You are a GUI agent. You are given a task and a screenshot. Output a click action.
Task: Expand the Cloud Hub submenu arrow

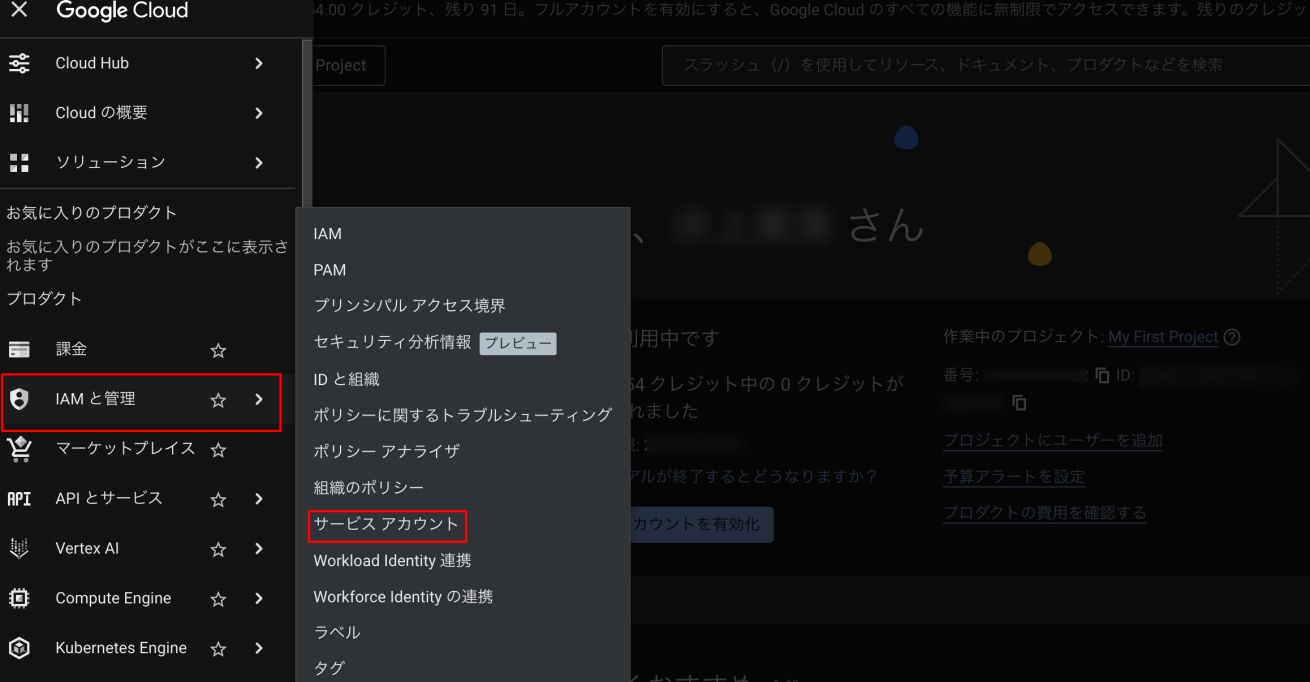point(259,63)
